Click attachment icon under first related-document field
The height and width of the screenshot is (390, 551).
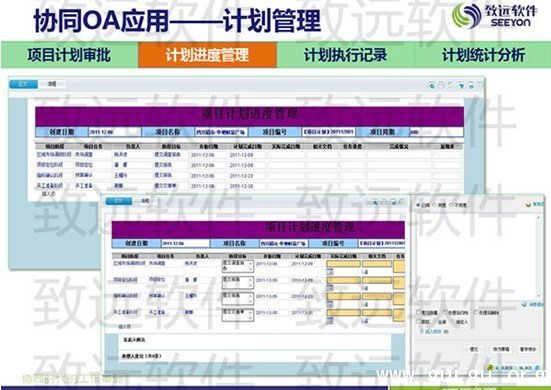point(365,272)
